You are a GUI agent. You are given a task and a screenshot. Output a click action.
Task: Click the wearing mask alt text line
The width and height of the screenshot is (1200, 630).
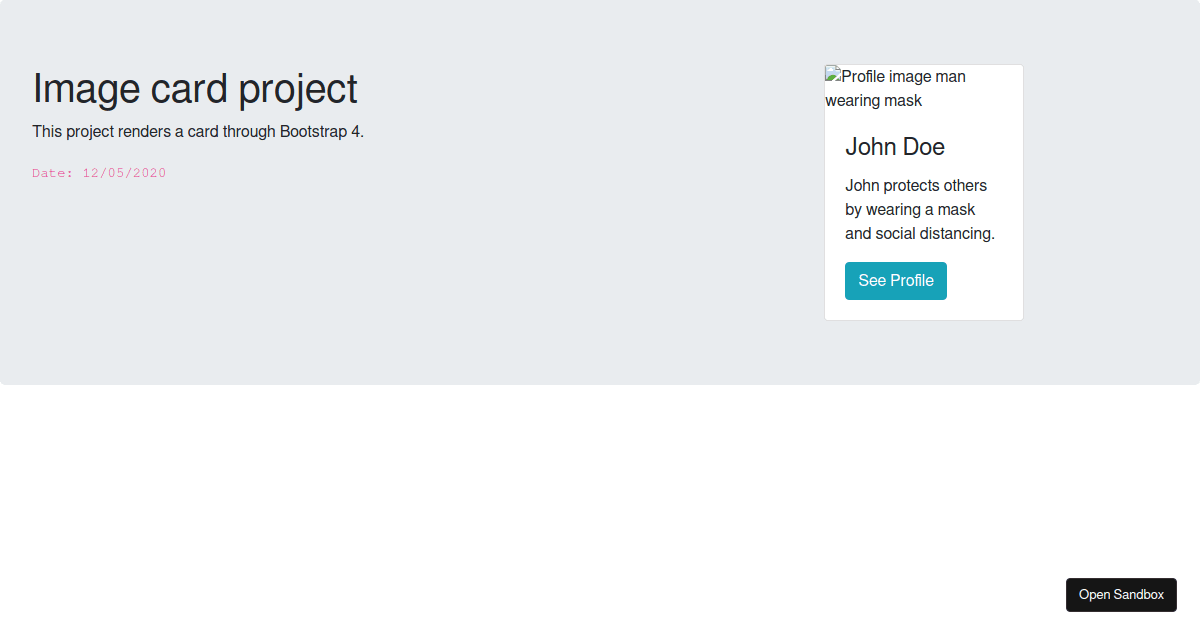[873, 100]
